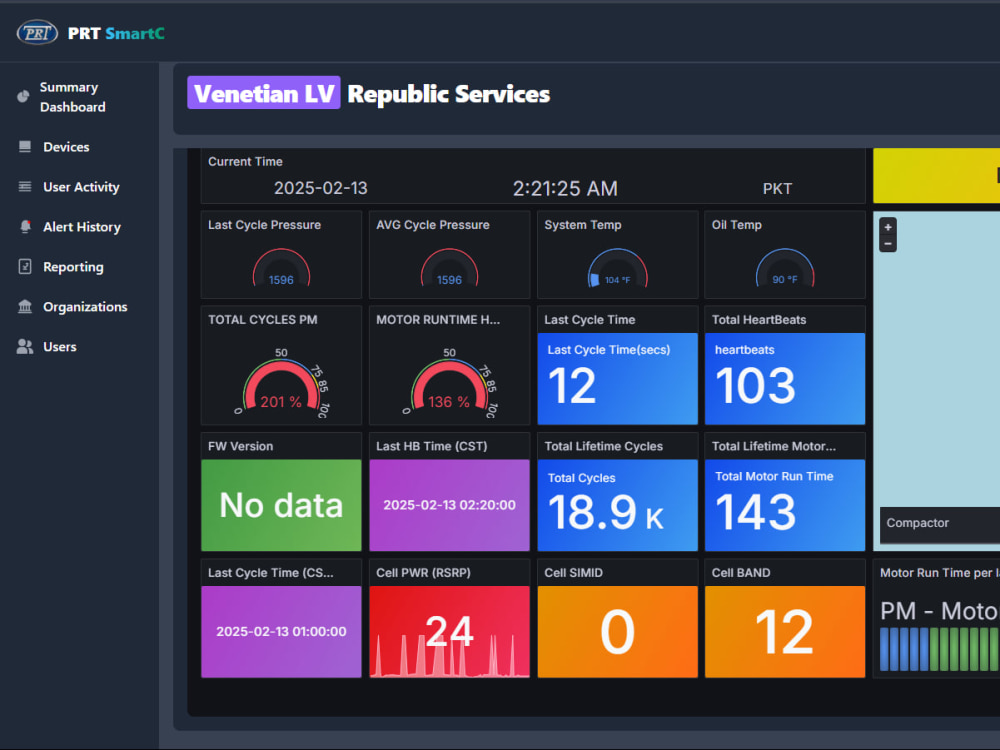1000x750 pixels.
Task: Click the Republic Services heading
Action: coord(448,94)
